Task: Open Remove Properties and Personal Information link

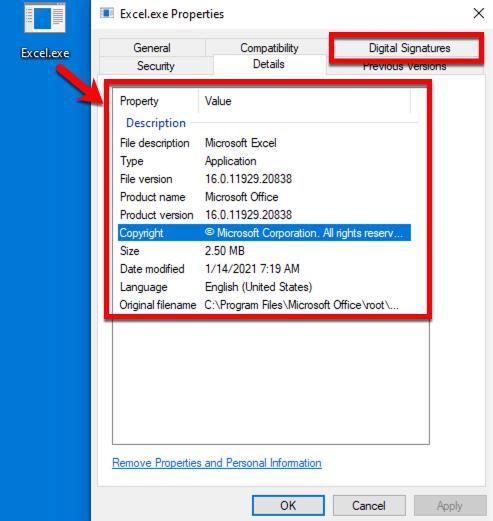Action: coord(217,463)
